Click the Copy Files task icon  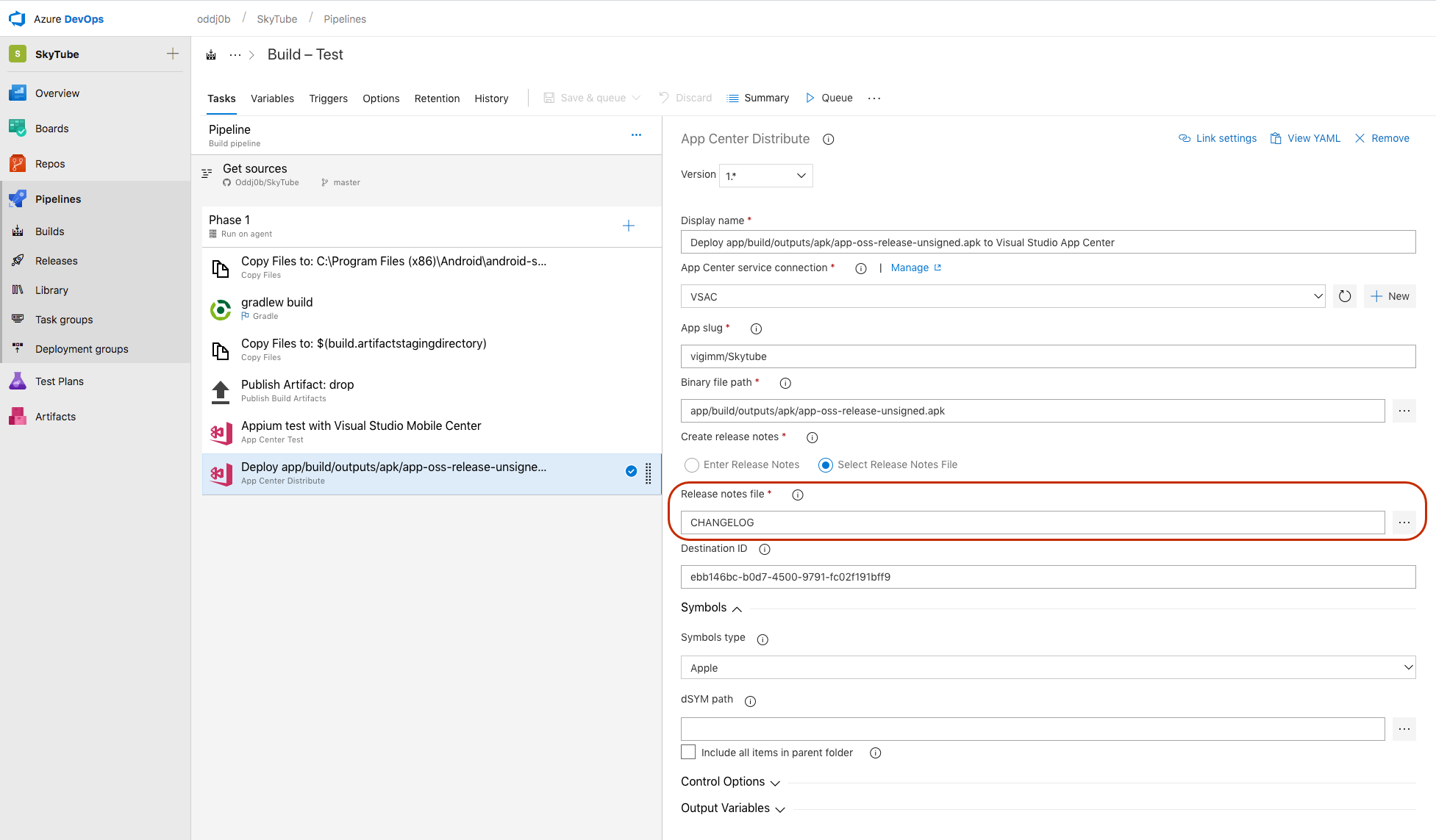tap(220, 265)
